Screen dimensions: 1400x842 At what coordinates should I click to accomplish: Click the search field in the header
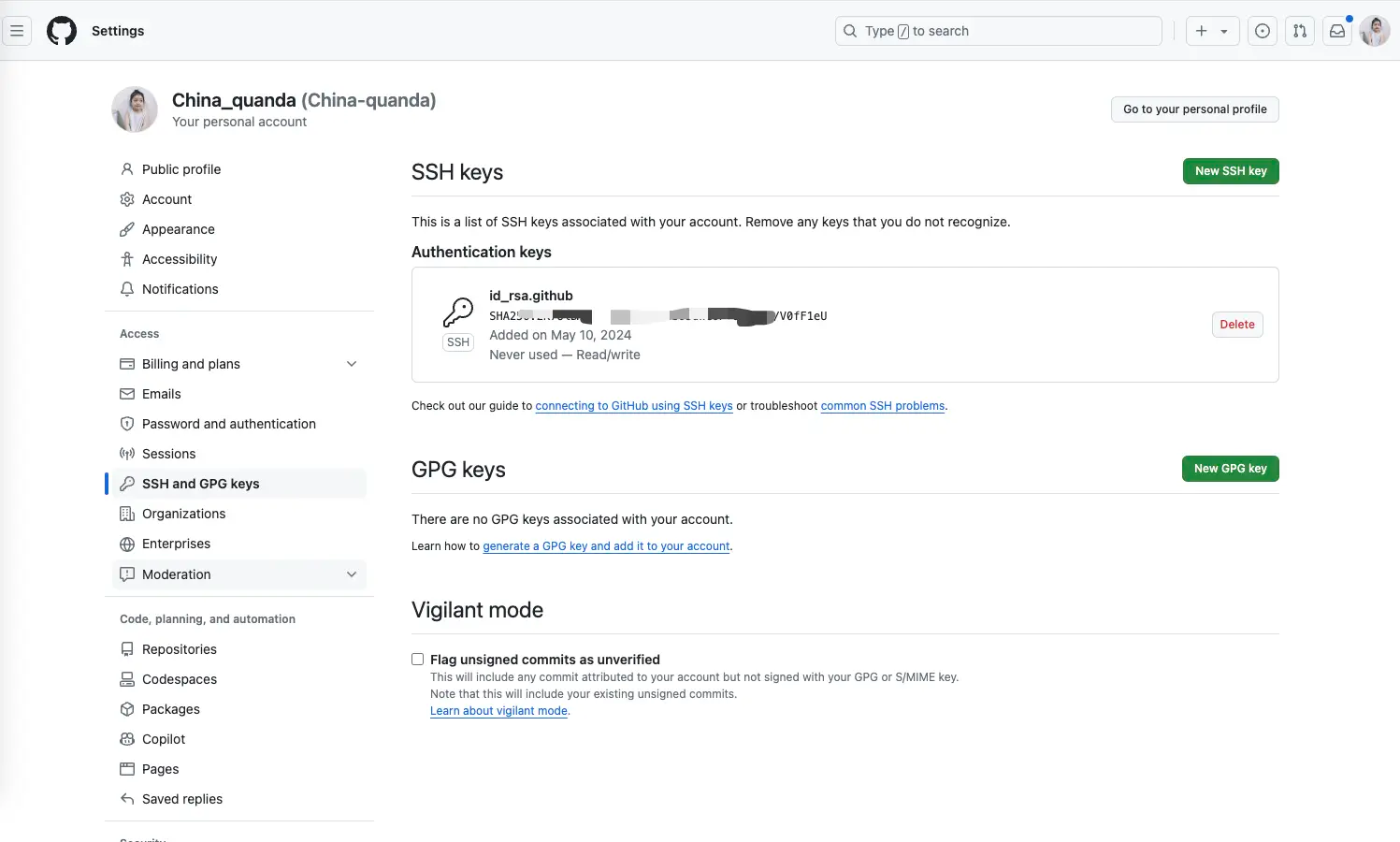click(x=998, y=31)
